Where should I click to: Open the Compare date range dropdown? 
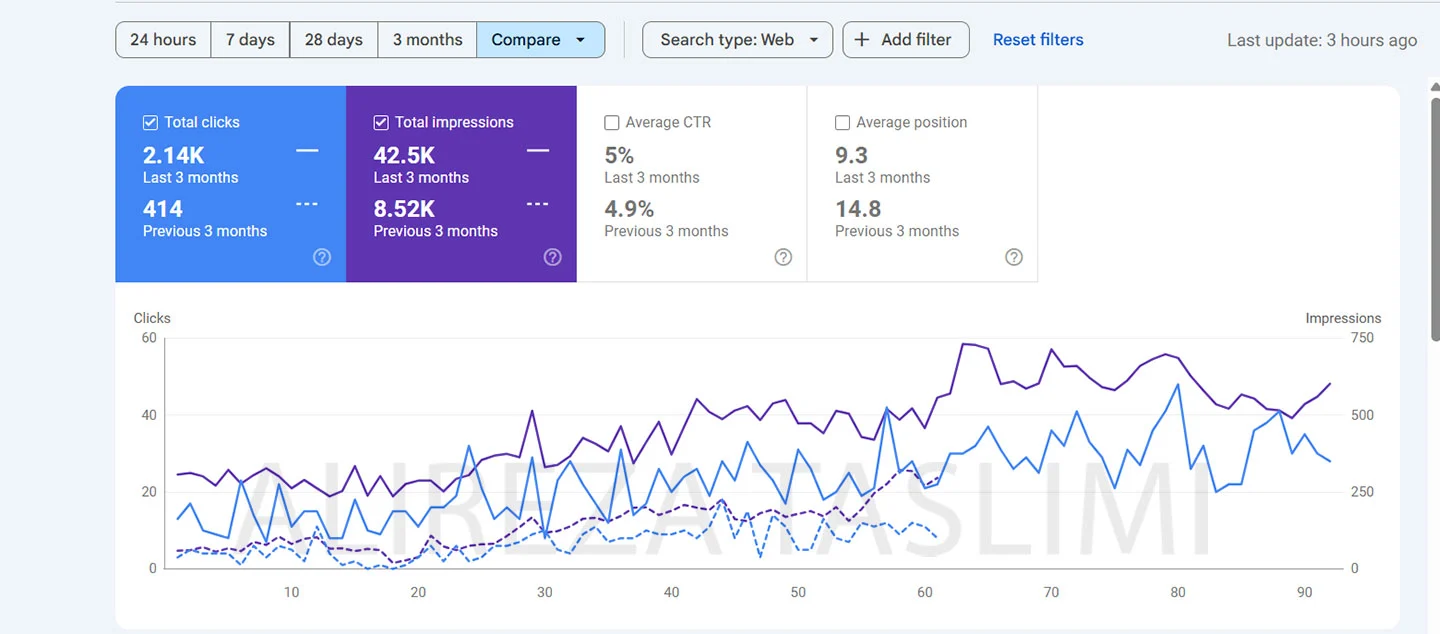[x=540, y=40]
